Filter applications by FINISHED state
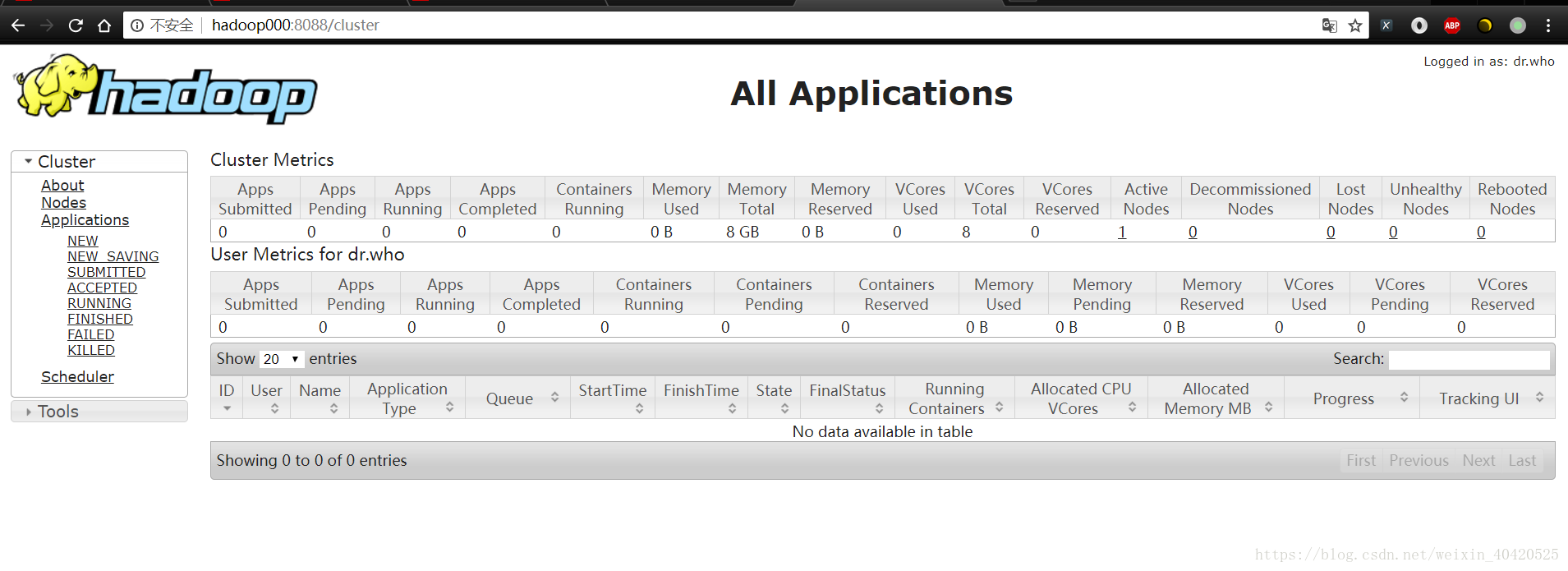Viewport: 1568px width, 571px height. coord(99,319)
